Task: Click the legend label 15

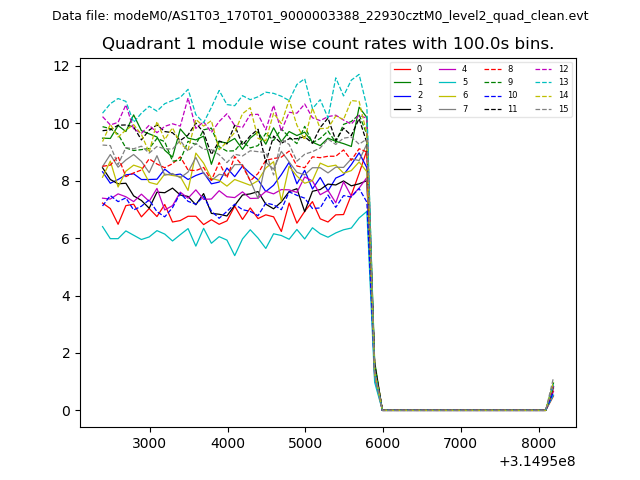Action: click(563, 108)
